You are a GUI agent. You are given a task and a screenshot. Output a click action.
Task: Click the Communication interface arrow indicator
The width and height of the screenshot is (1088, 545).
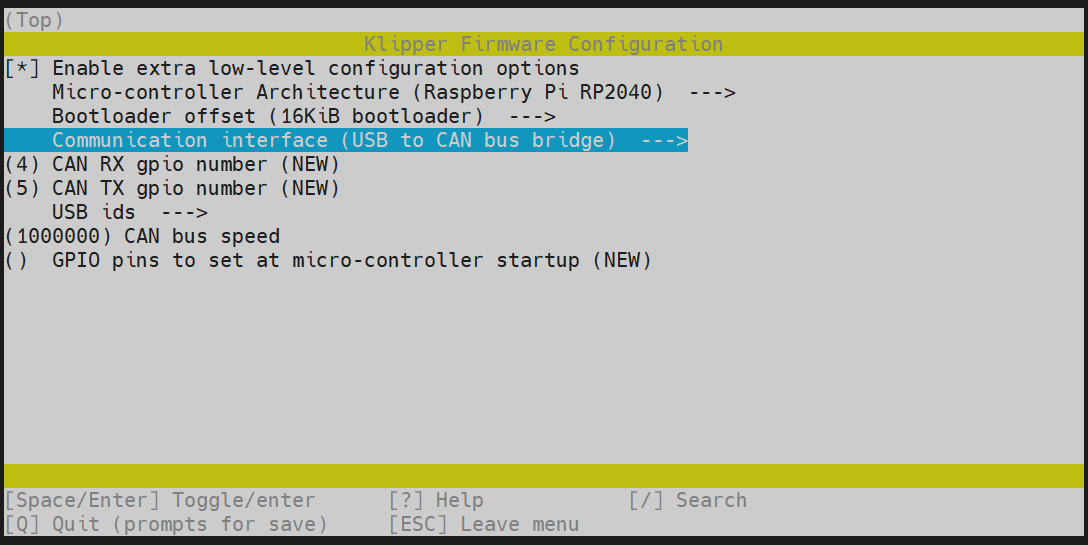coord(664,140)
